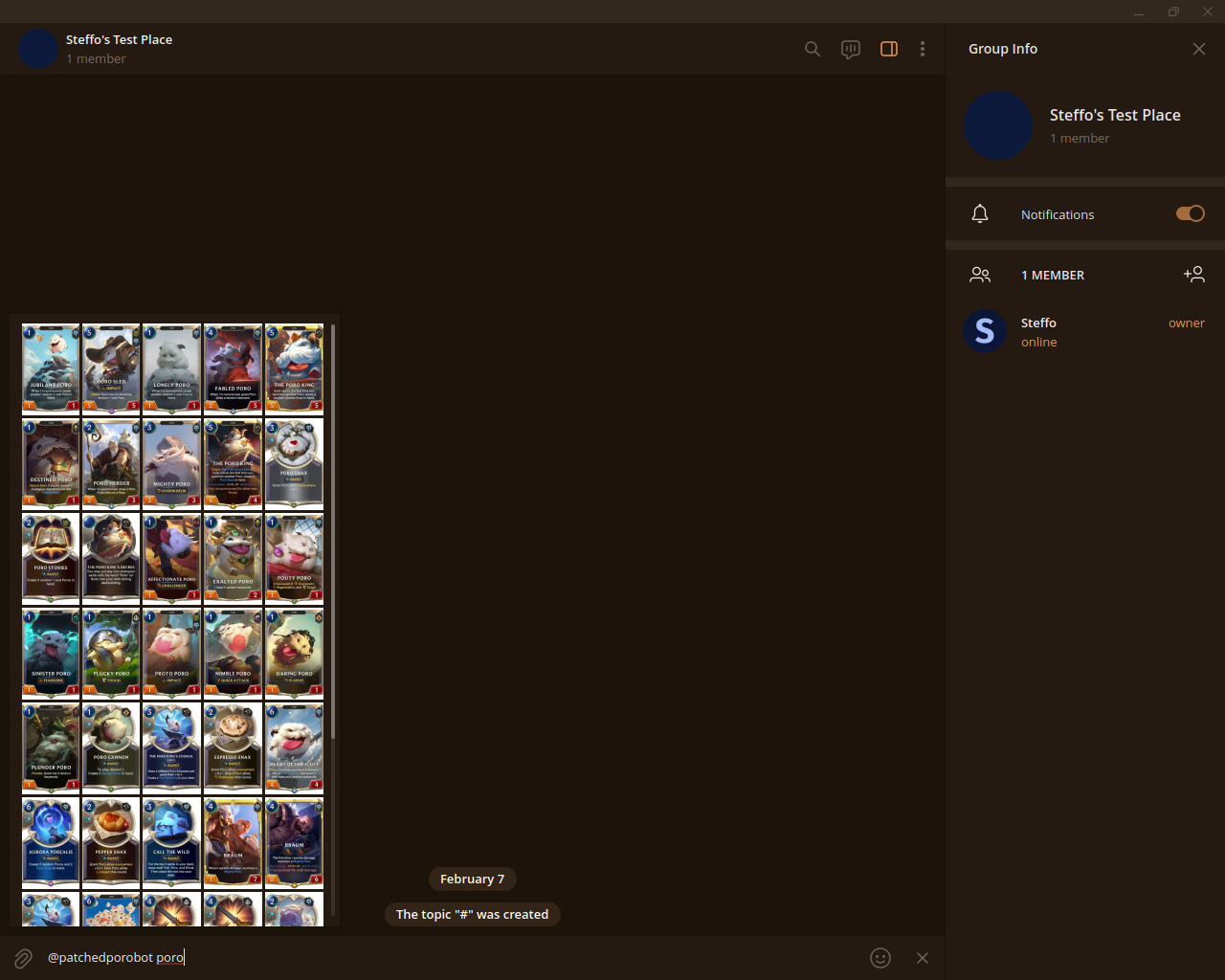Select the Braum level-up card with 6 health
1225x980 pixels.
294,842
